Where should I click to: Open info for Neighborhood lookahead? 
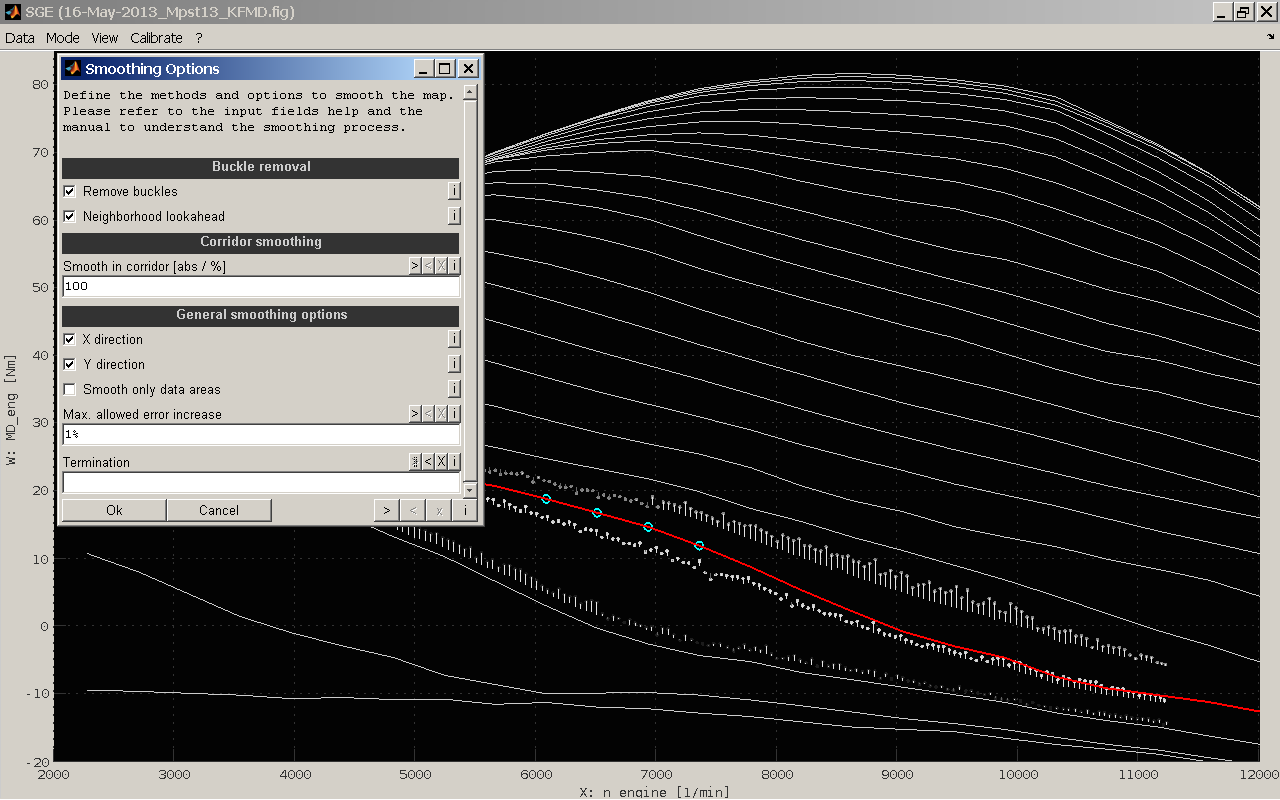click(454, 216)
